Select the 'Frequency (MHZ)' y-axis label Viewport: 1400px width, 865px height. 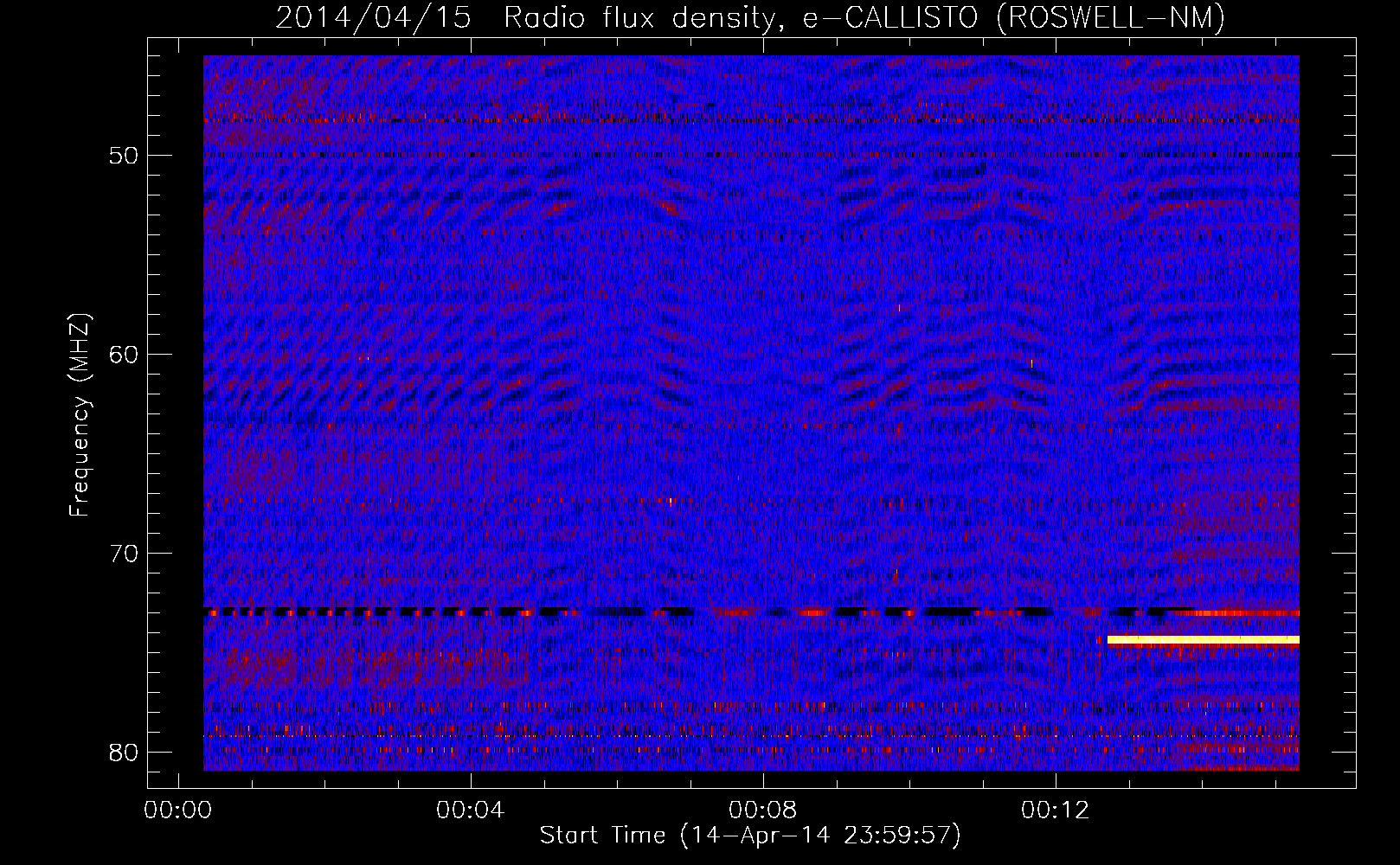click(x=80, y=416)
